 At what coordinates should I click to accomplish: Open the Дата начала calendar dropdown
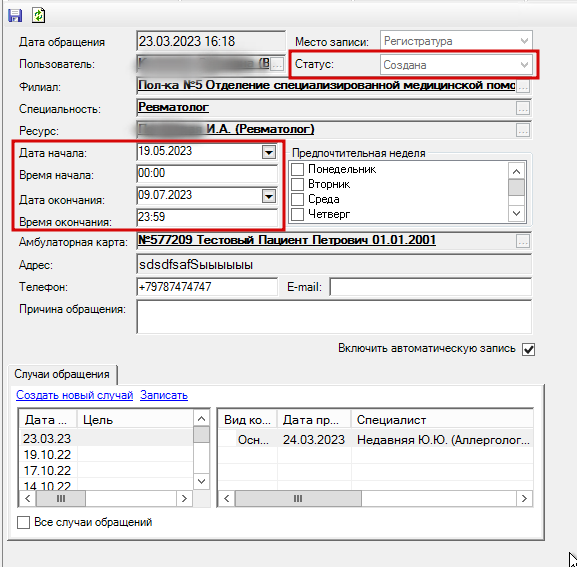(x=269, y=152)
